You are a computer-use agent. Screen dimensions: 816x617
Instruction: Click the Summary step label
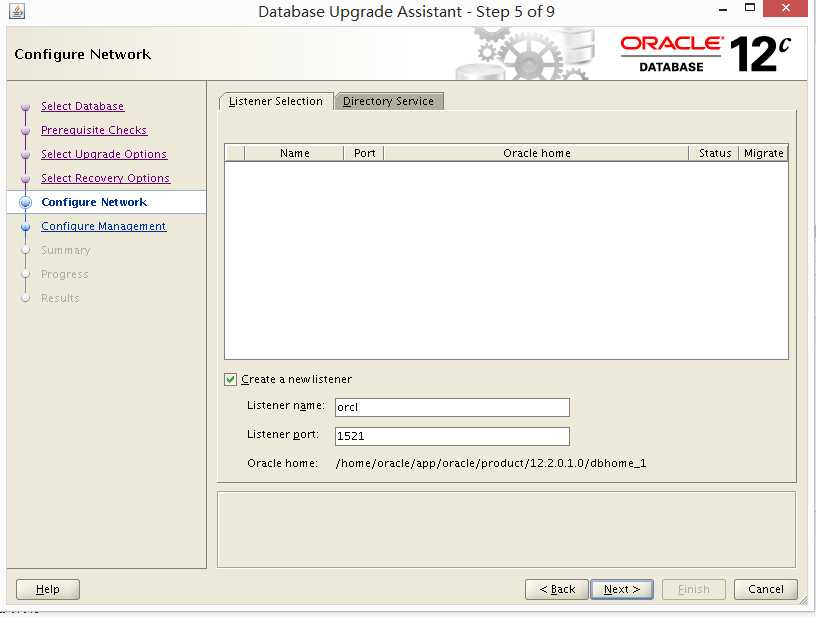click(x=66, y=250)
